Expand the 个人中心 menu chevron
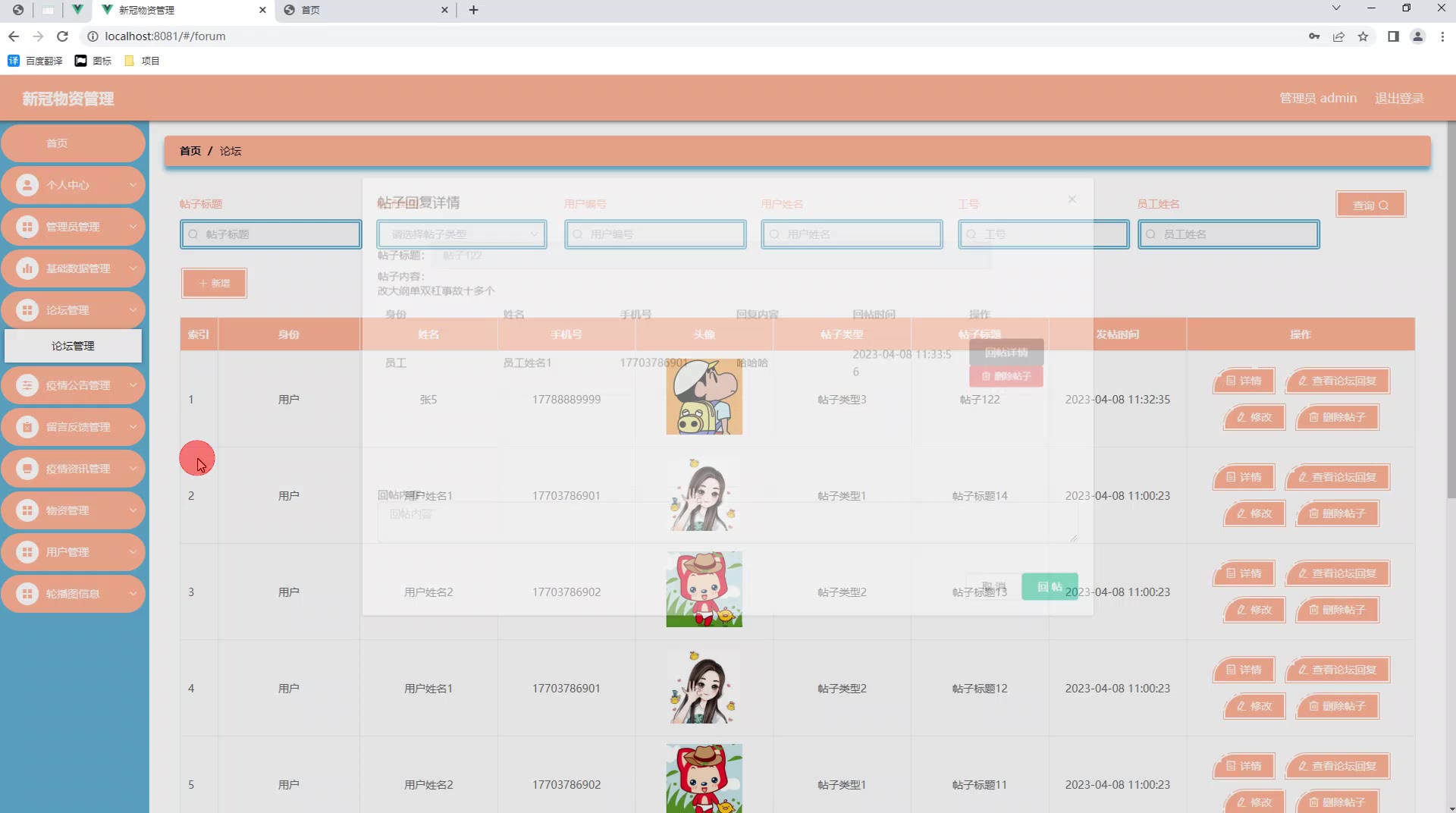Screen dimensions: 1456x813 [133, 185]
